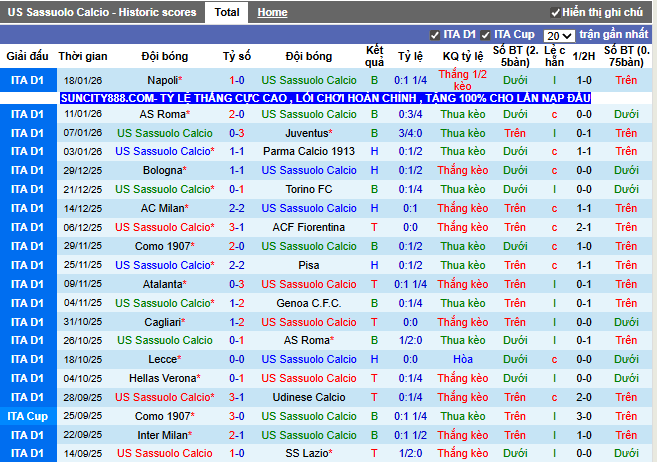This screenshot has height=462, width=657.
Task: Click the Thắng 1/2 kèo result cell
Action: coord(463,80)
